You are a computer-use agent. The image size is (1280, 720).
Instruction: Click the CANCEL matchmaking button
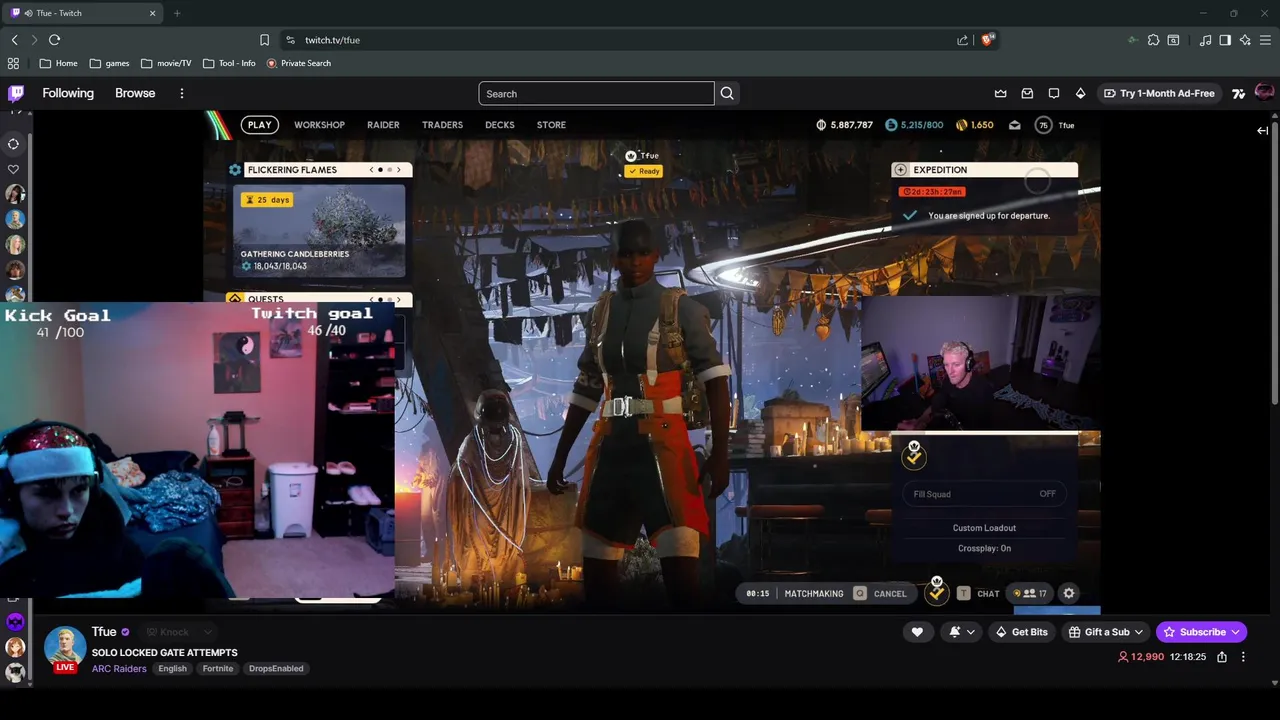click(x=881, y=593)
